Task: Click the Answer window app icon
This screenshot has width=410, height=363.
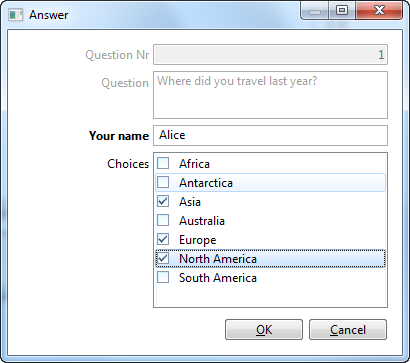Action: pos(15,15)
